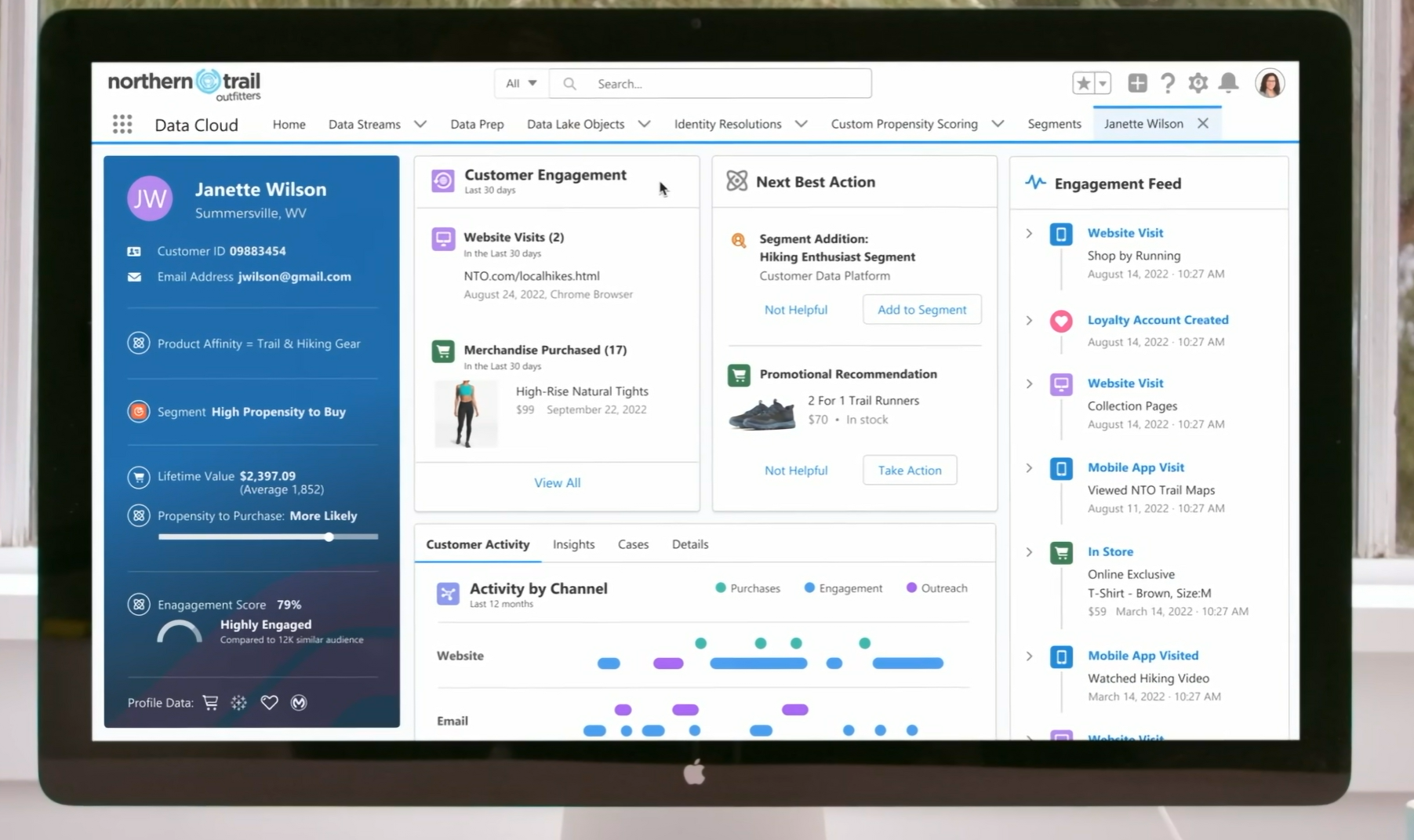Image resolution: width=1414 pixels, height=840 pixels.
Task: Open the Data Streams menu chevron
Action: (x=420, y=124)
